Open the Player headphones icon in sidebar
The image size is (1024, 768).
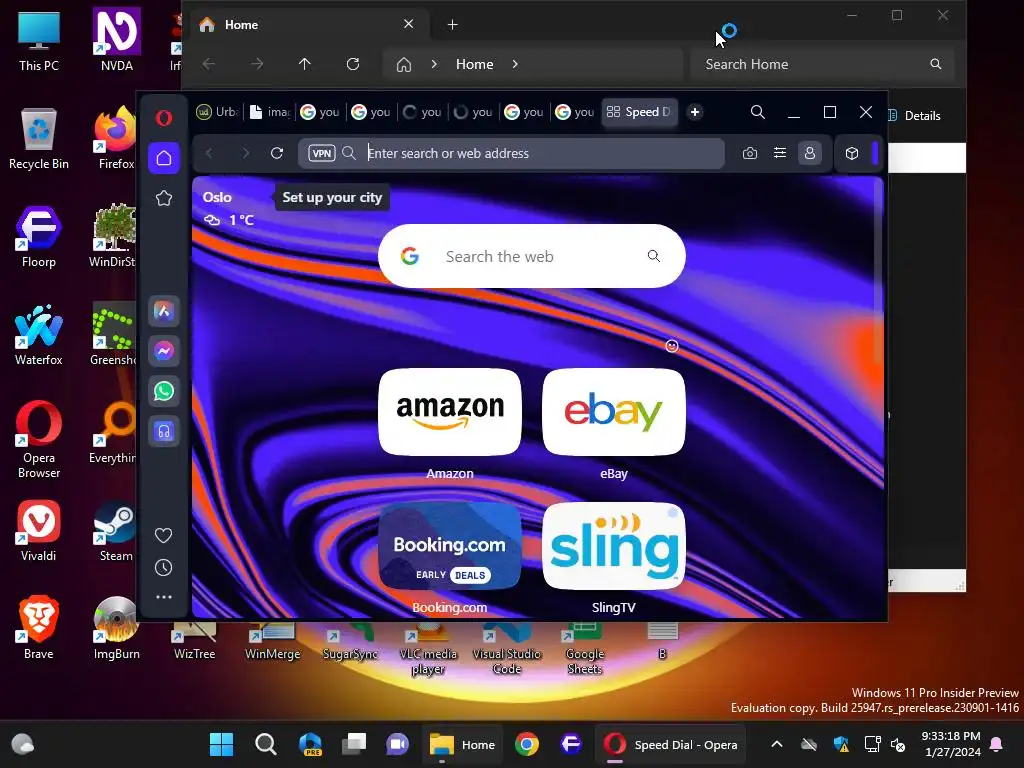(164, 432)
